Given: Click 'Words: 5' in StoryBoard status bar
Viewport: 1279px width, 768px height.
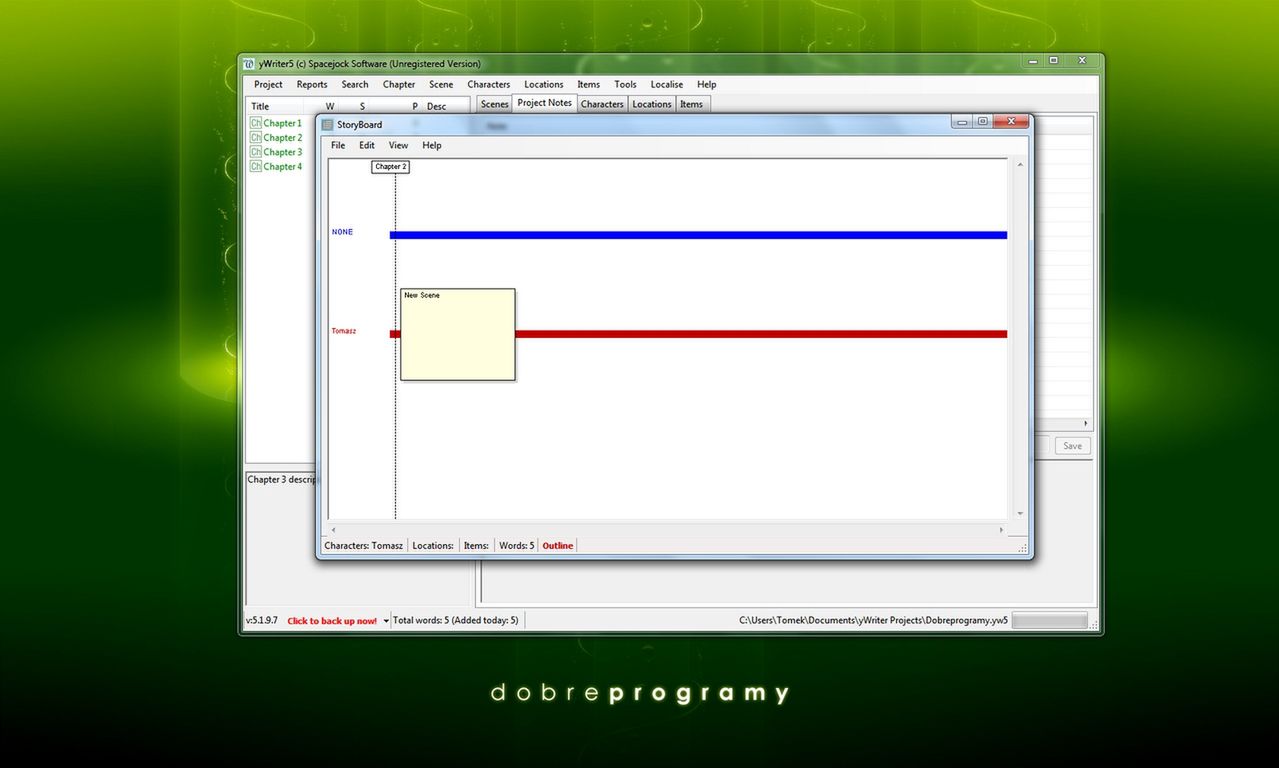Looking at the screenshot, I should pyautogui.click(x=517, y=546).
